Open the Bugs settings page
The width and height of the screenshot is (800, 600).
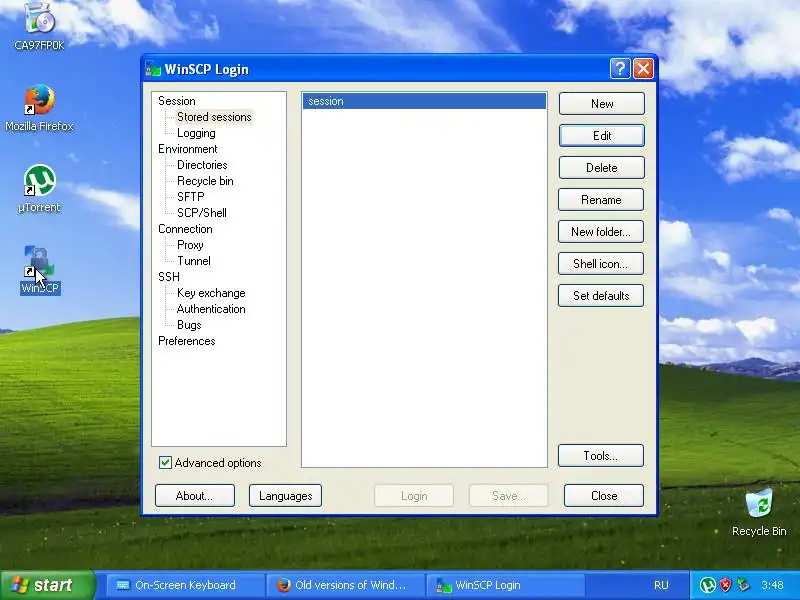[189, 325]
